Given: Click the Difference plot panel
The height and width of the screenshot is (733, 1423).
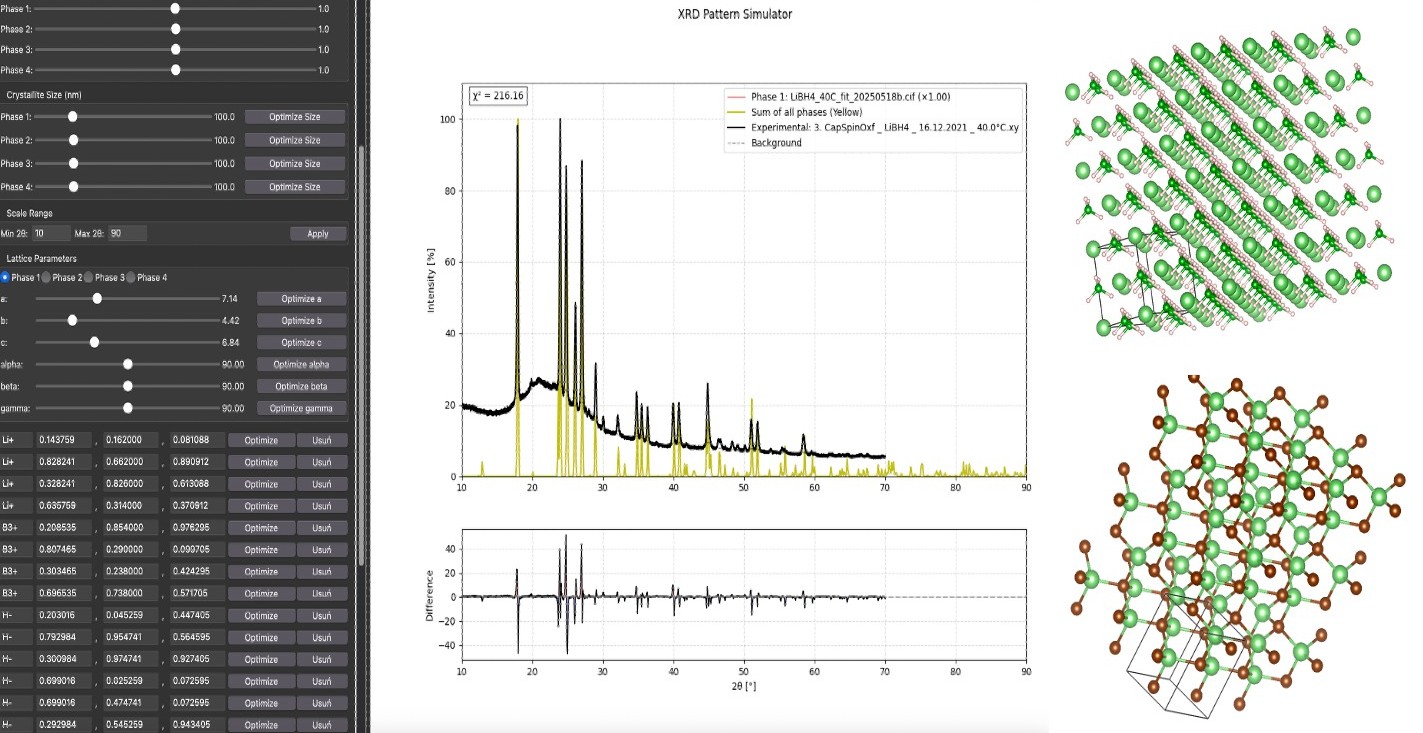Looking at the screenshot, I should (744, 596).
